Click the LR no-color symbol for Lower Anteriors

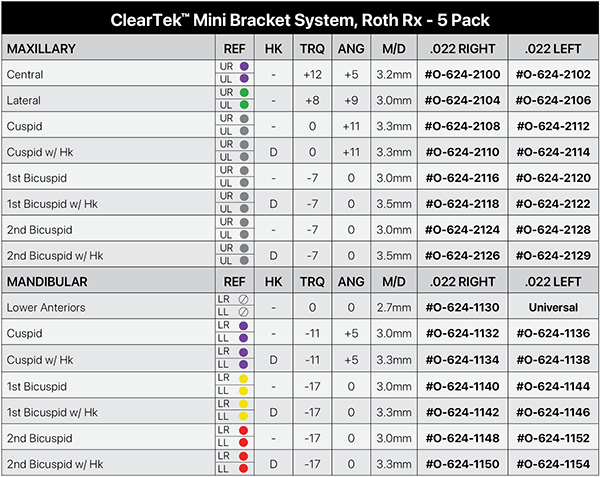[x=243, y=299]
